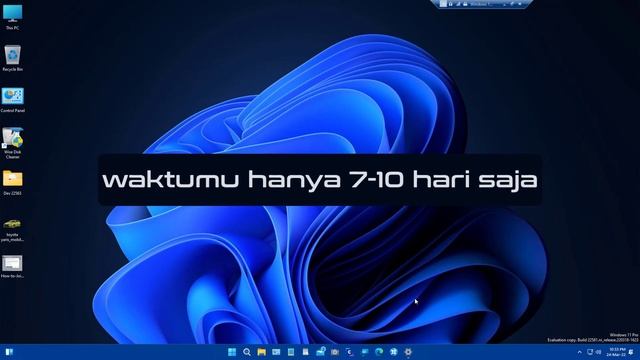Screen dimensions: 640x360
Task: Open the clock and date flyout
Action: pos(616,352)
